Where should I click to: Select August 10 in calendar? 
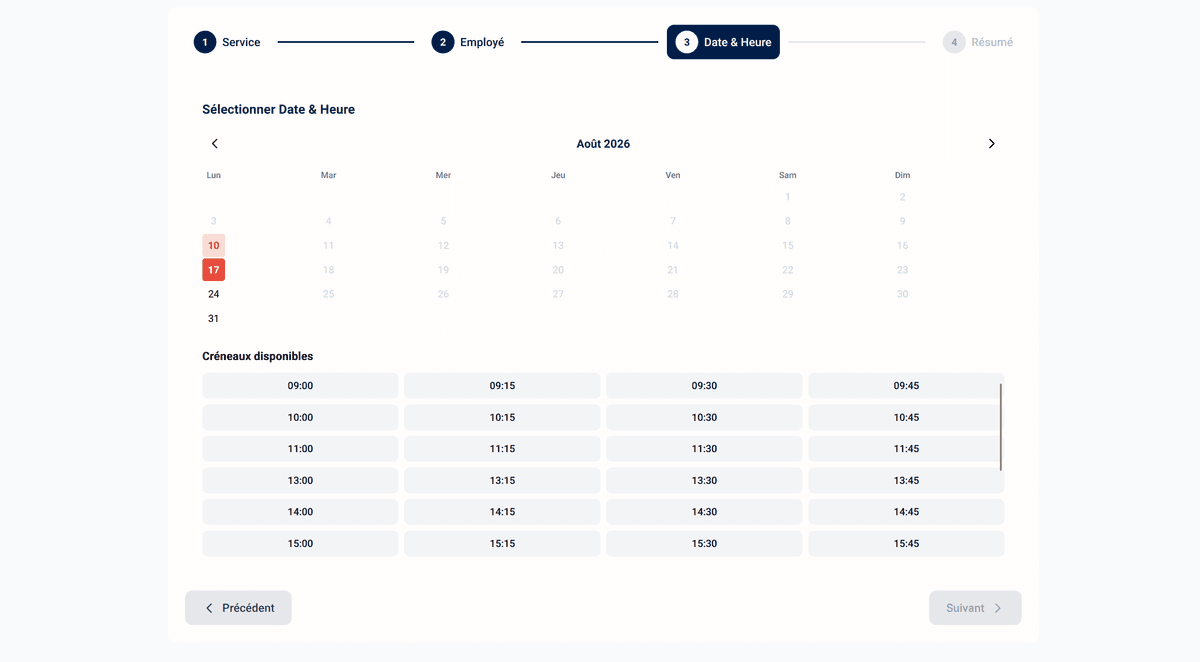(213, 245)
